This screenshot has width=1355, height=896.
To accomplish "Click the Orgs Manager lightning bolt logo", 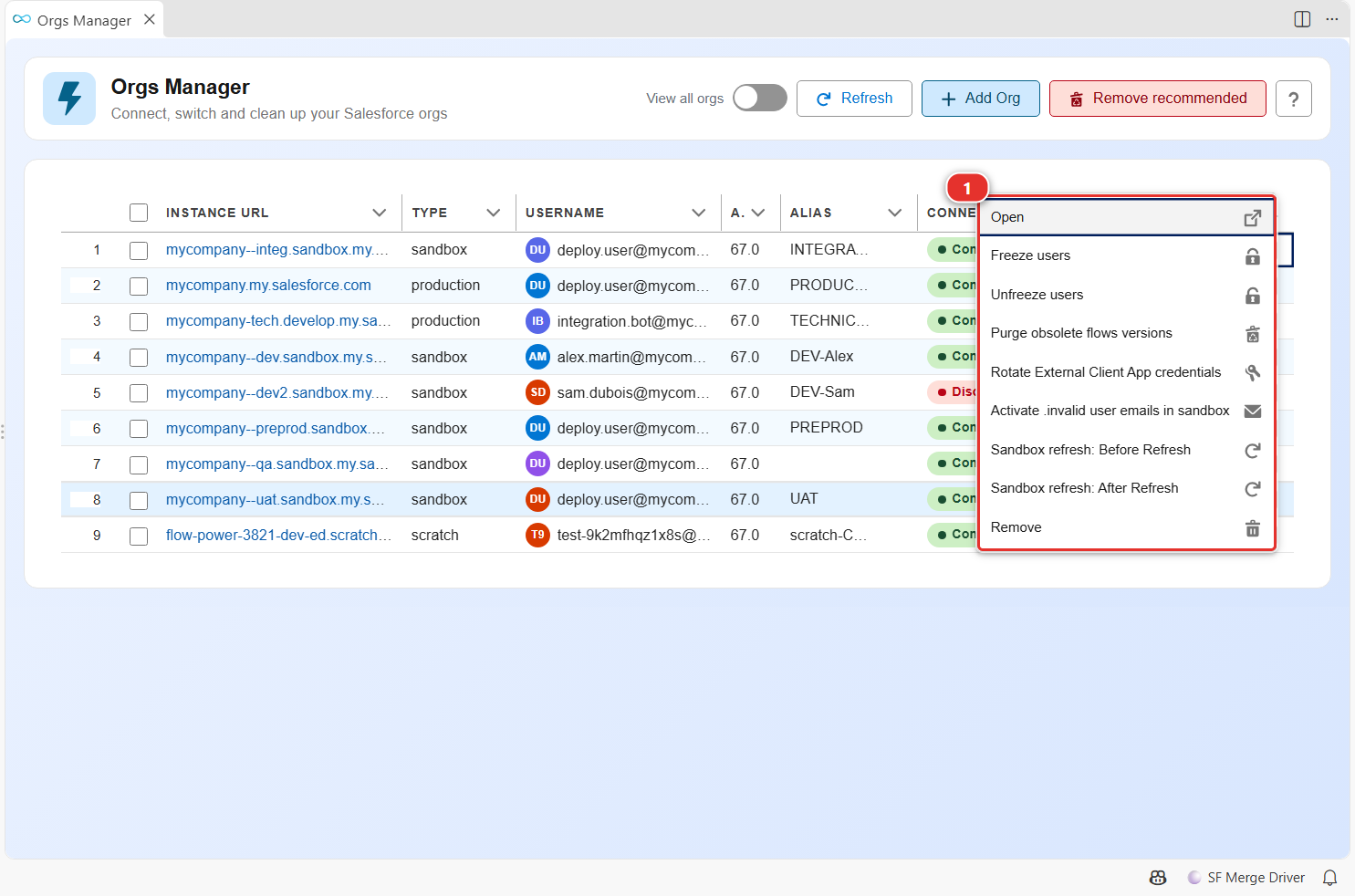I will click(x=69, y=99).
